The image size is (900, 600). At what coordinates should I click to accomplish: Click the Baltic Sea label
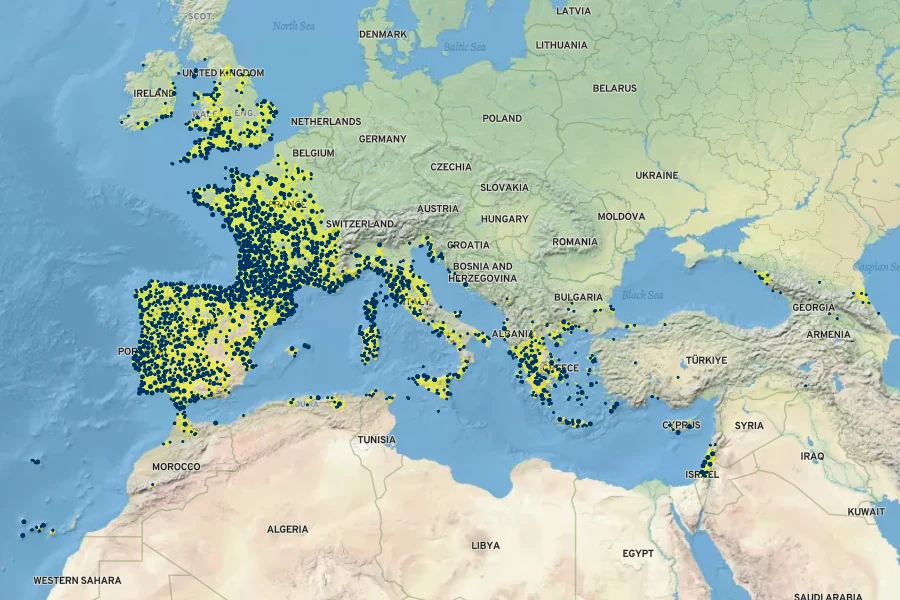464,46
